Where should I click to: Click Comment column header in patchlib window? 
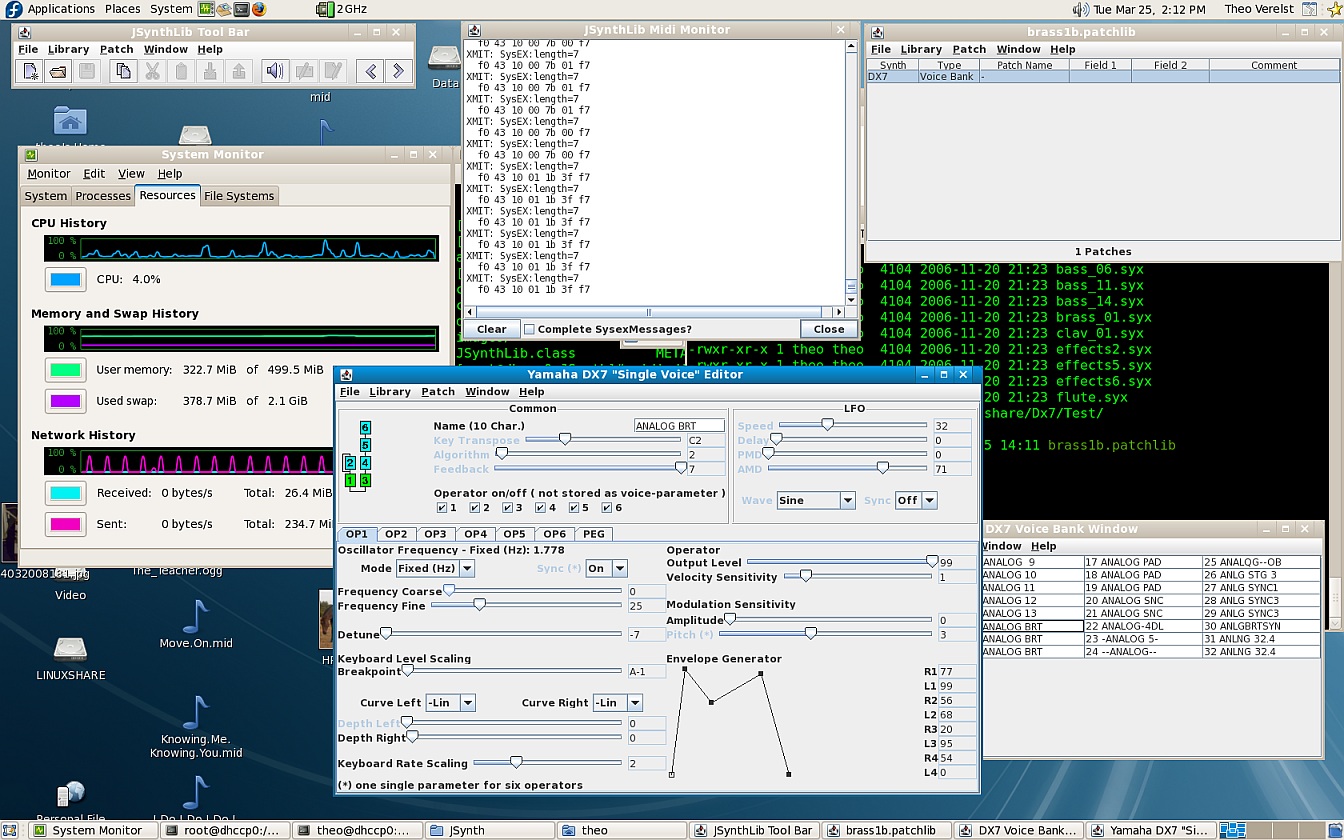(1273, 65)
